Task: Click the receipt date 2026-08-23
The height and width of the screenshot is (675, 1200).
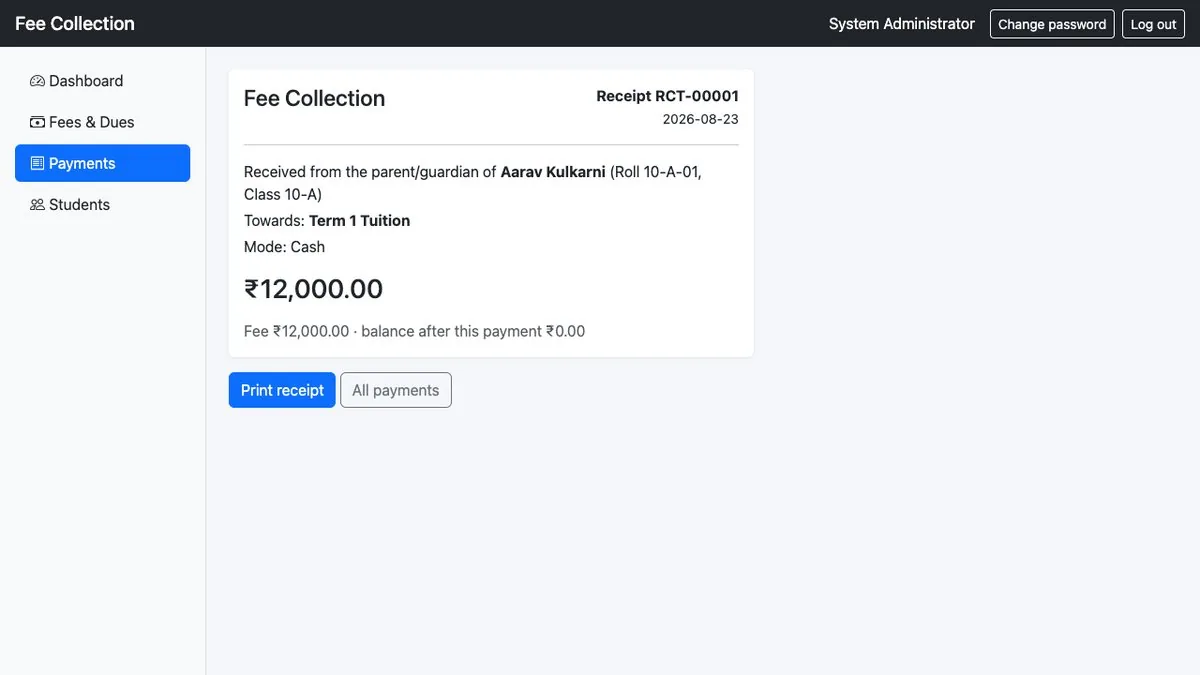Action: tap(701, 119)
